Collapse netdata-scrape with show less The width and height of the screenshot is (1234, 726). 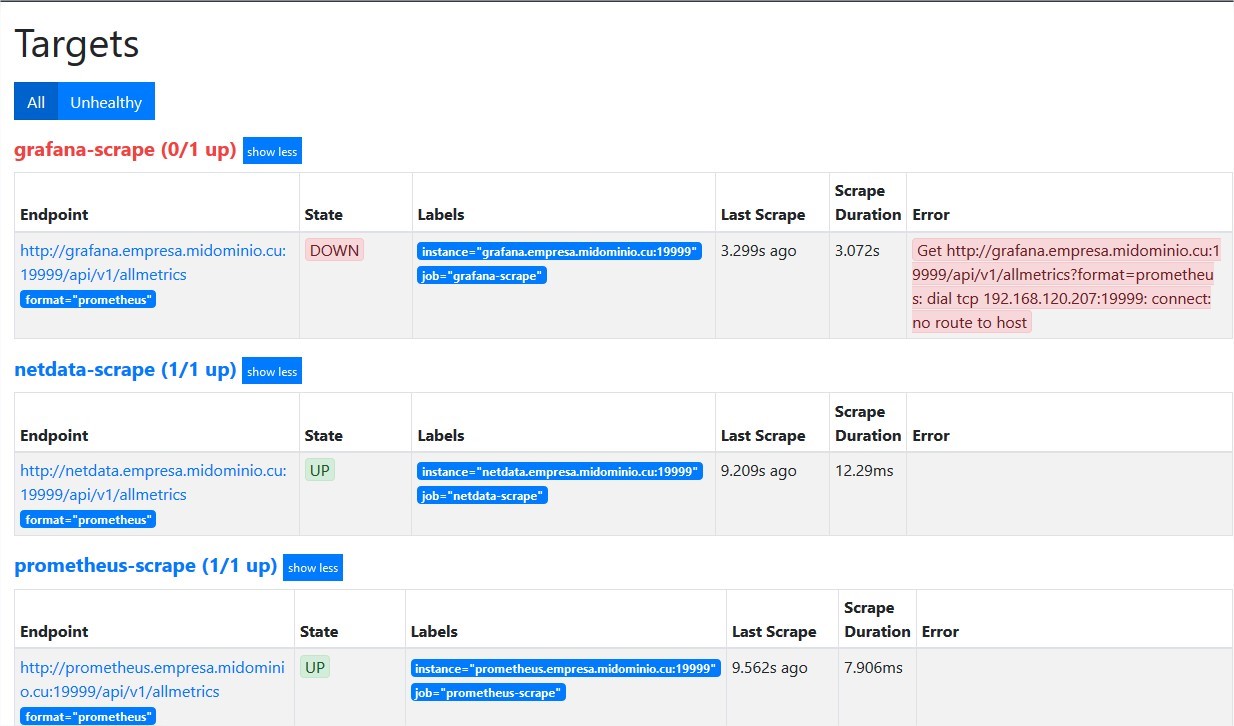coord(272,372)
